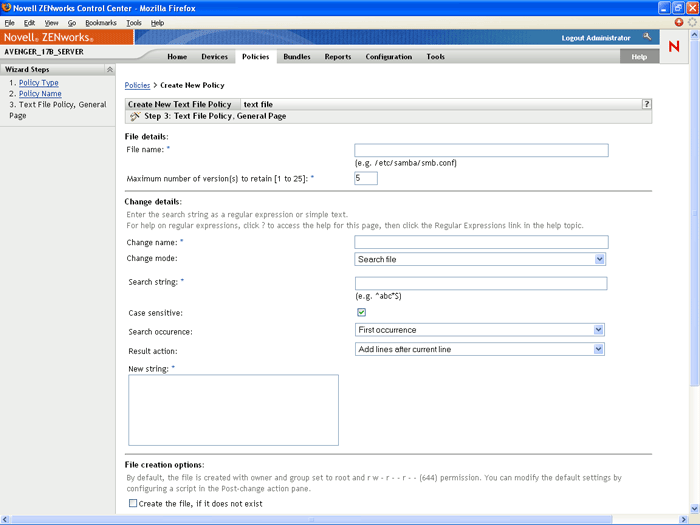The height and width of the screenshot is (525, 700).
Task: Collapse the Wizard Steps panel
Action: point(109,70)
